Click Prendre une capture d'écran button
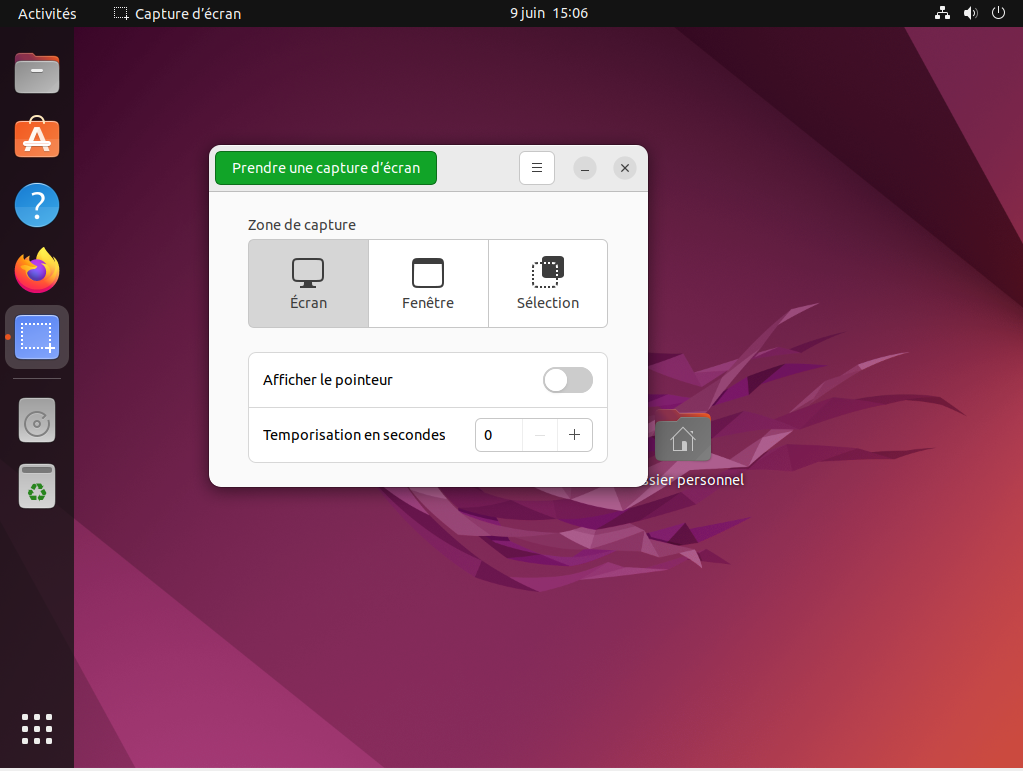This screenshot has width=1023, height=771. [x=326, y=168]
